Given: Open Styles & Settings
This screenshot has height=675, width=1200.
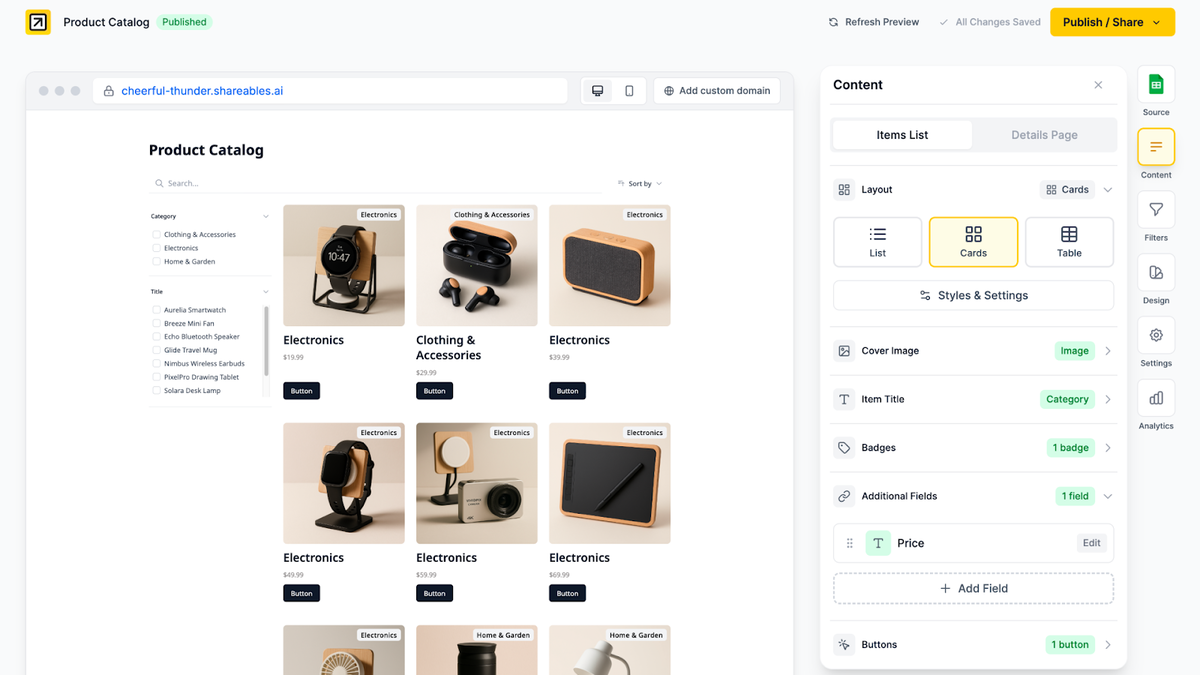Looking at the screenshot, I should [x=972, y=295].
